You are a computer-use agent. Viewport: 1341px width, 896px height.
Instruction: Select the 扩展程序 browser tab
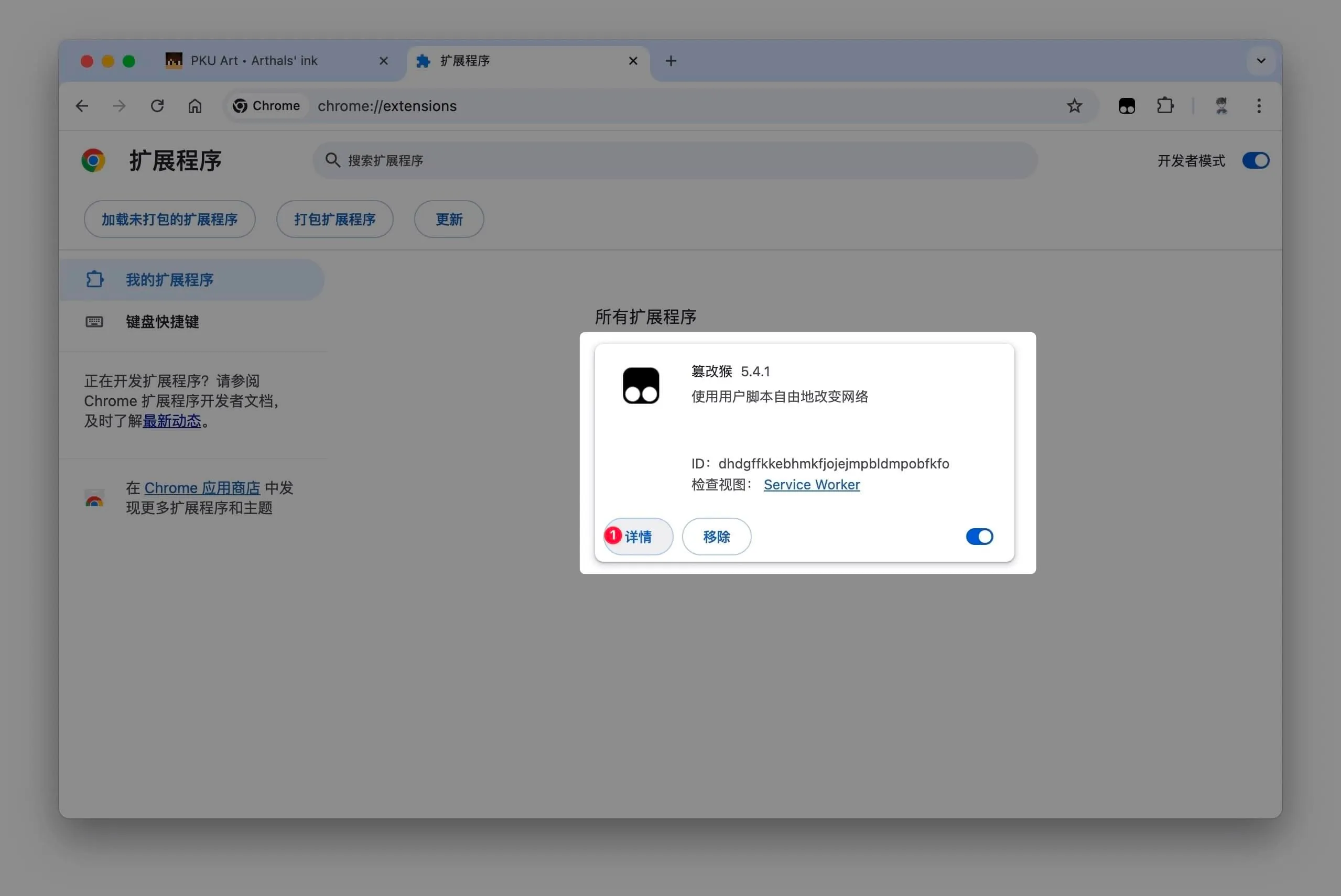coord(528,61)
